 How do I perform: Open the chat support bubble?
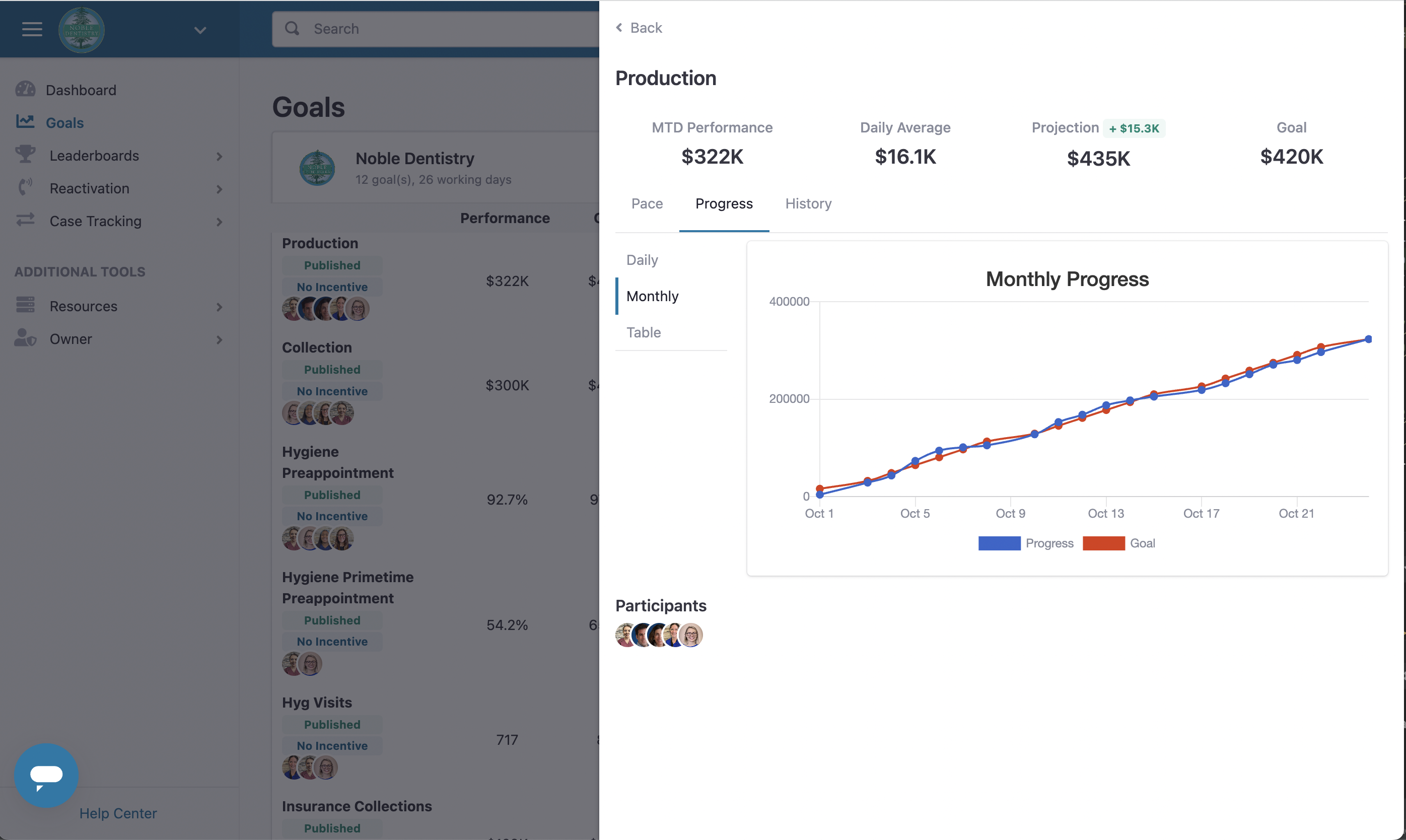pyautogui.click(x=46, y=776)
